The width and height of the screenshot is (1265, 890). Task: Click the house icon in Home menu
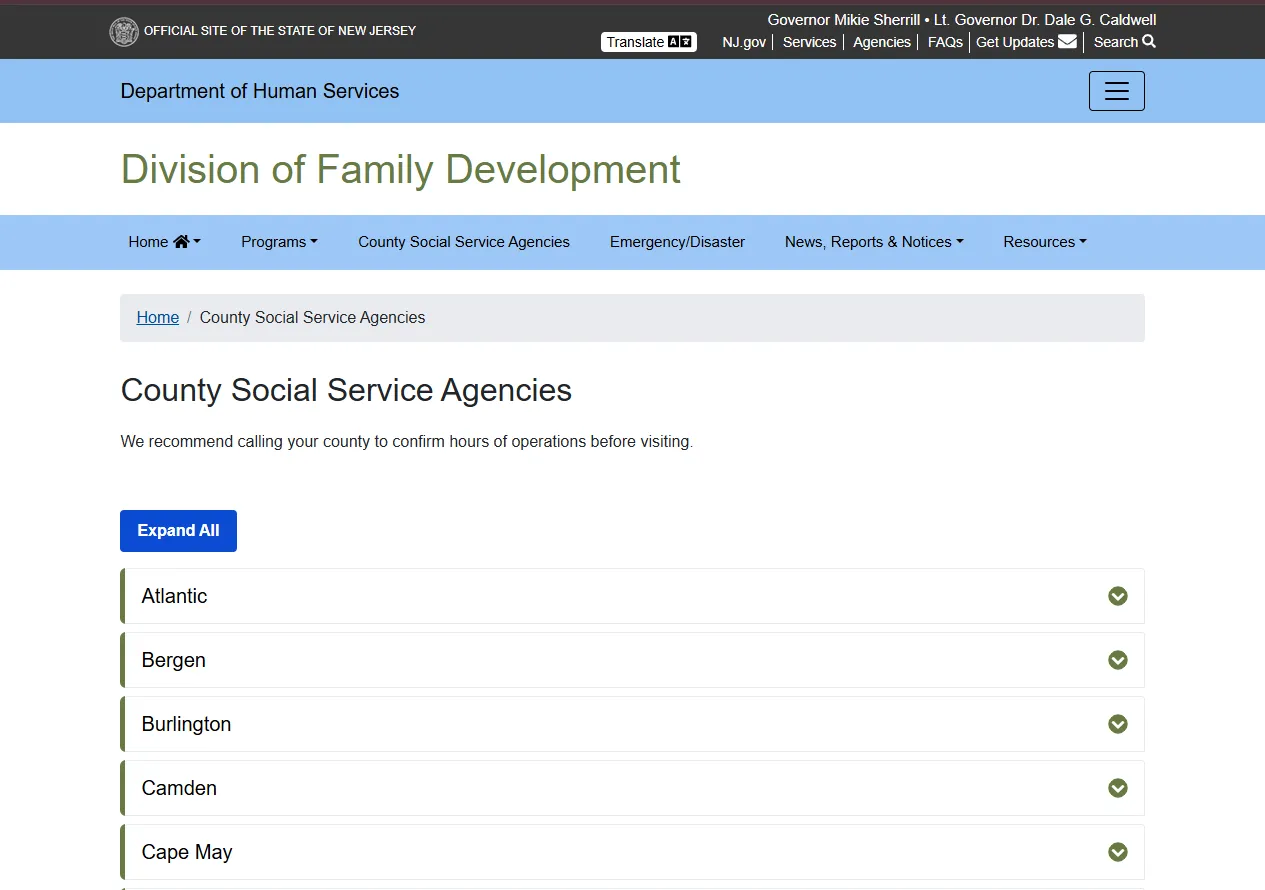click(x=181, y=242)
